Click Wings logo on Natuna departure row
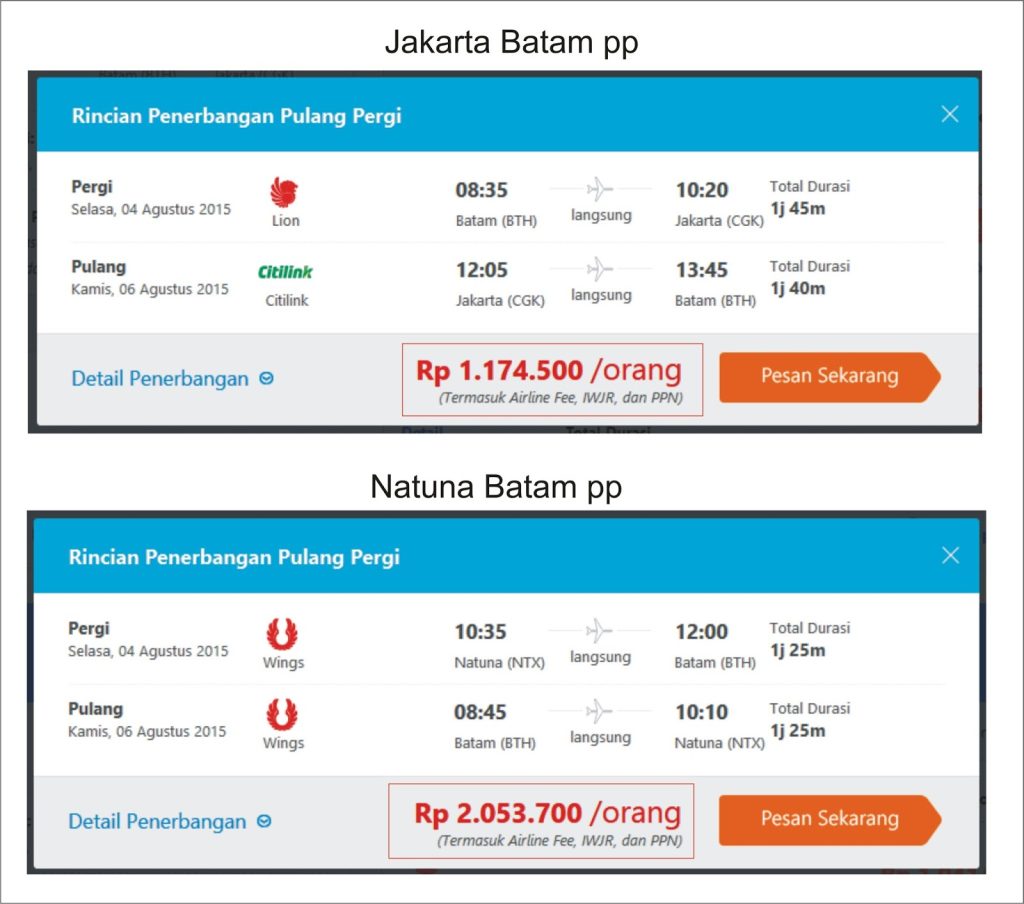This screenshot has width=1024, height=904. coord(283,634)
